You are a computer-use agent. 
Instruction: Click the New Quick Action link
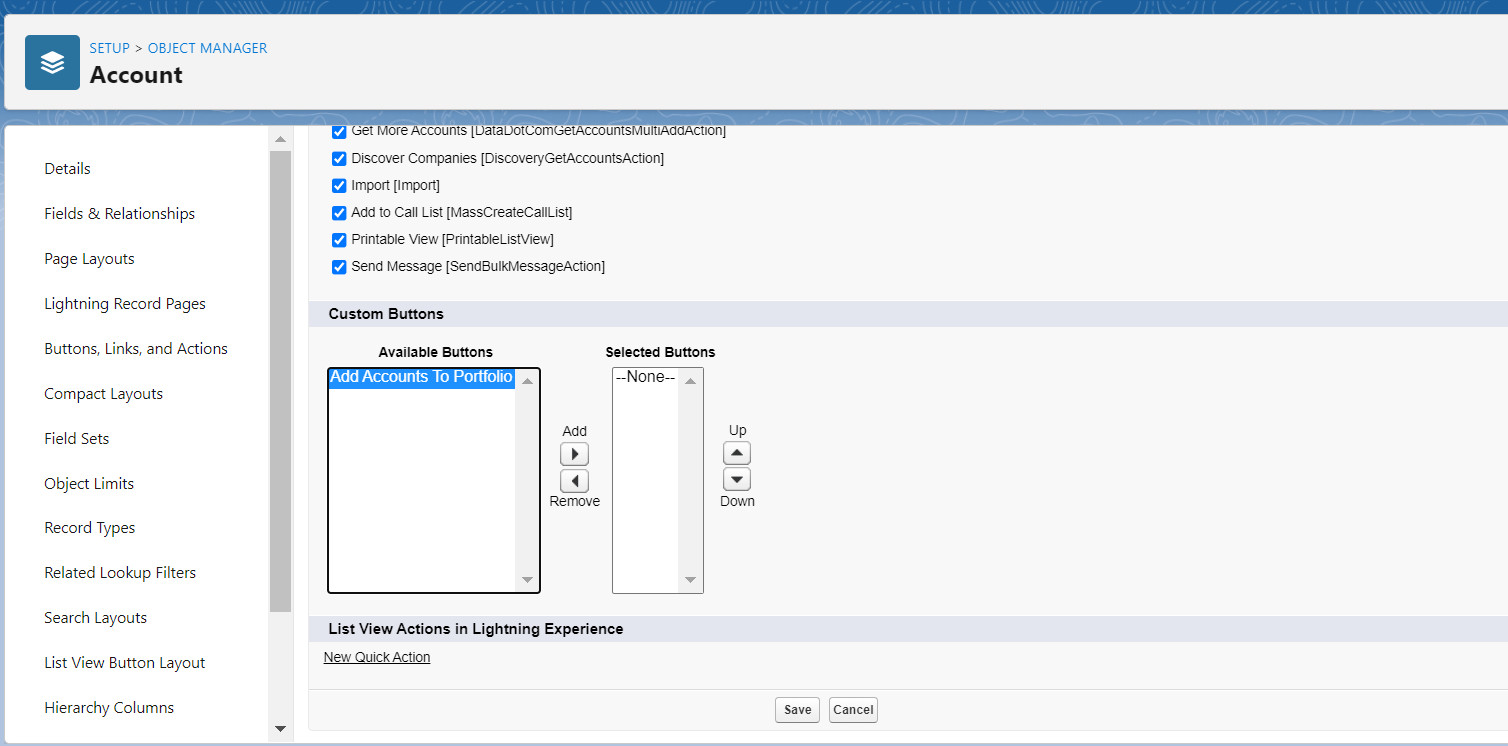click(376, 656)
